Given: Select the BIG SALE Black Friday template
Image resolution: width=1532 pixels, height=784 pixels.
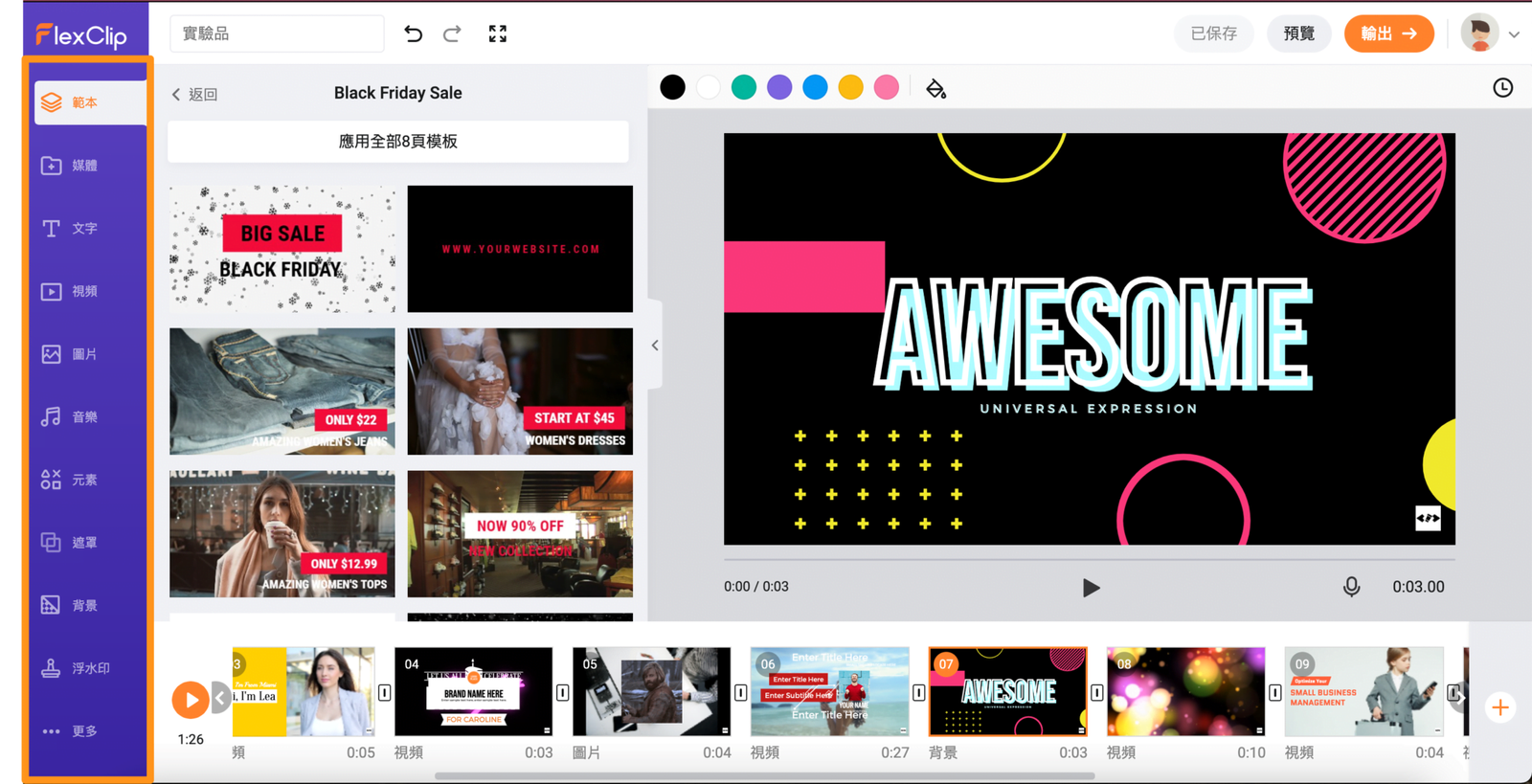Looking at the screenshot, I should click(x=282, y=249).
